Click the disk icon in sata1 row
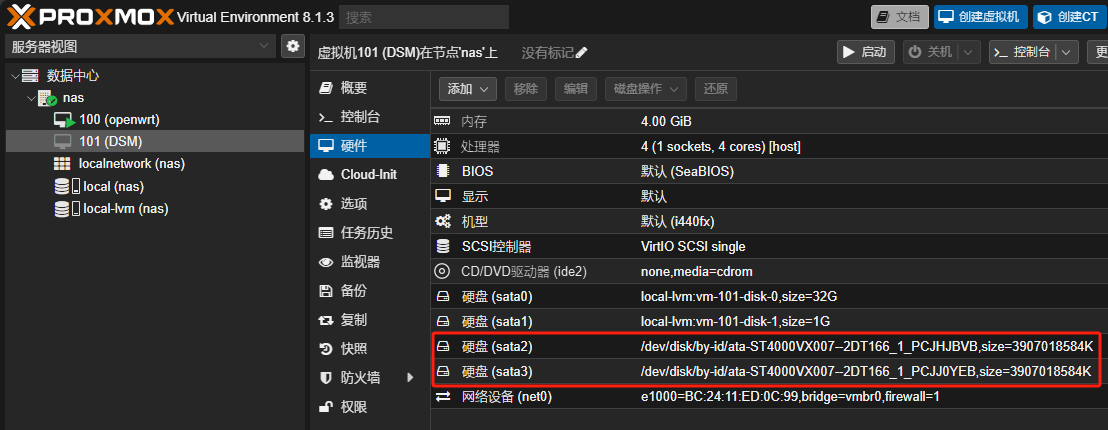This screenshot has width=1108, height=430. (442, 321)
